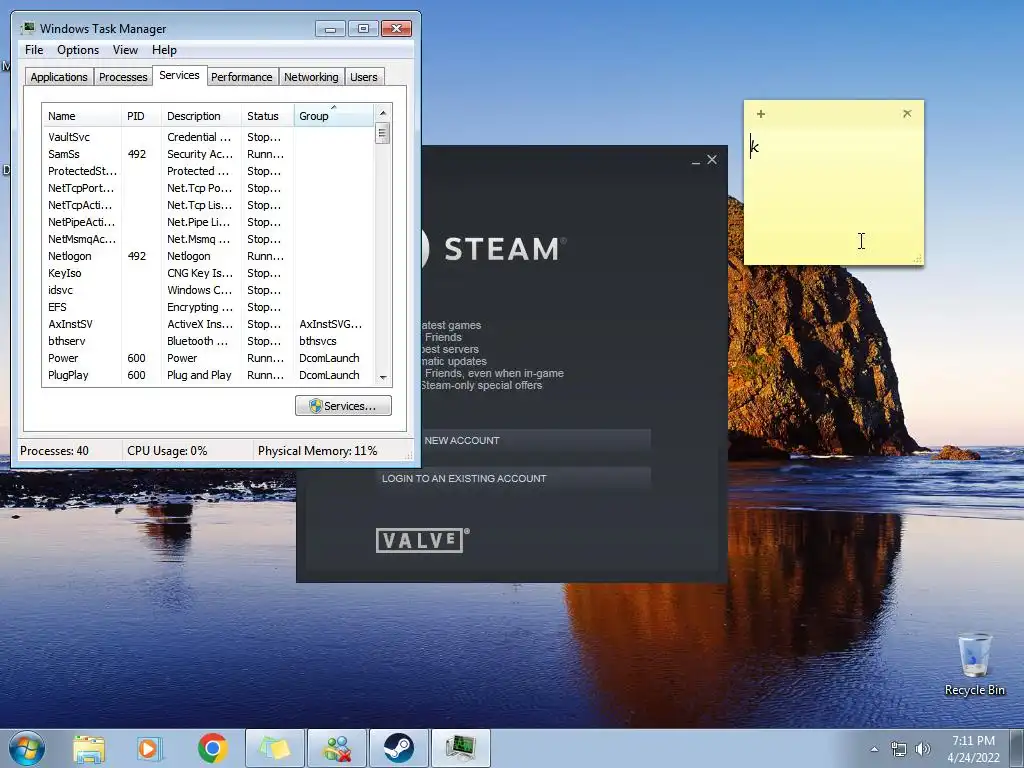Click Steam's LOGIN TO AN EXISTING ACCOUNT button
Viewport: 1024px width, 768px height.
click(x=513, y=478)
